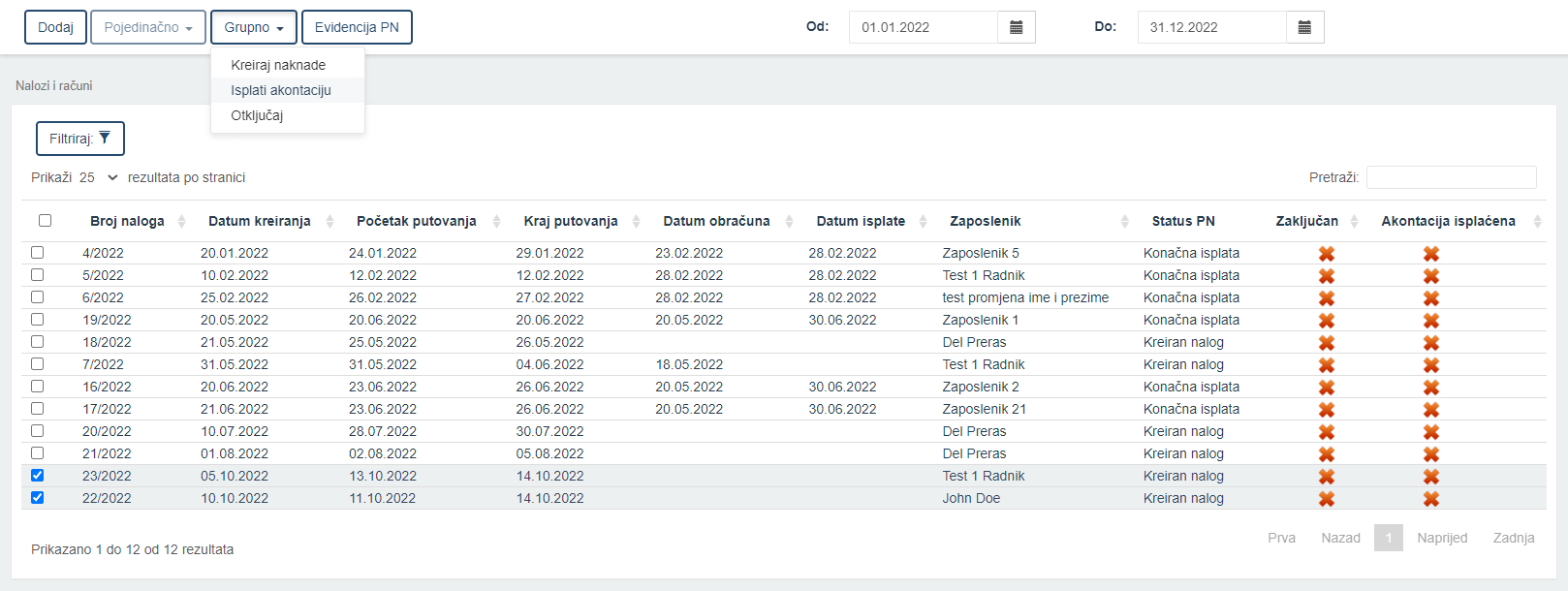Check the row checkbox for nalog 6/2022
This screenshot has height=591, width=1568.
37,297
